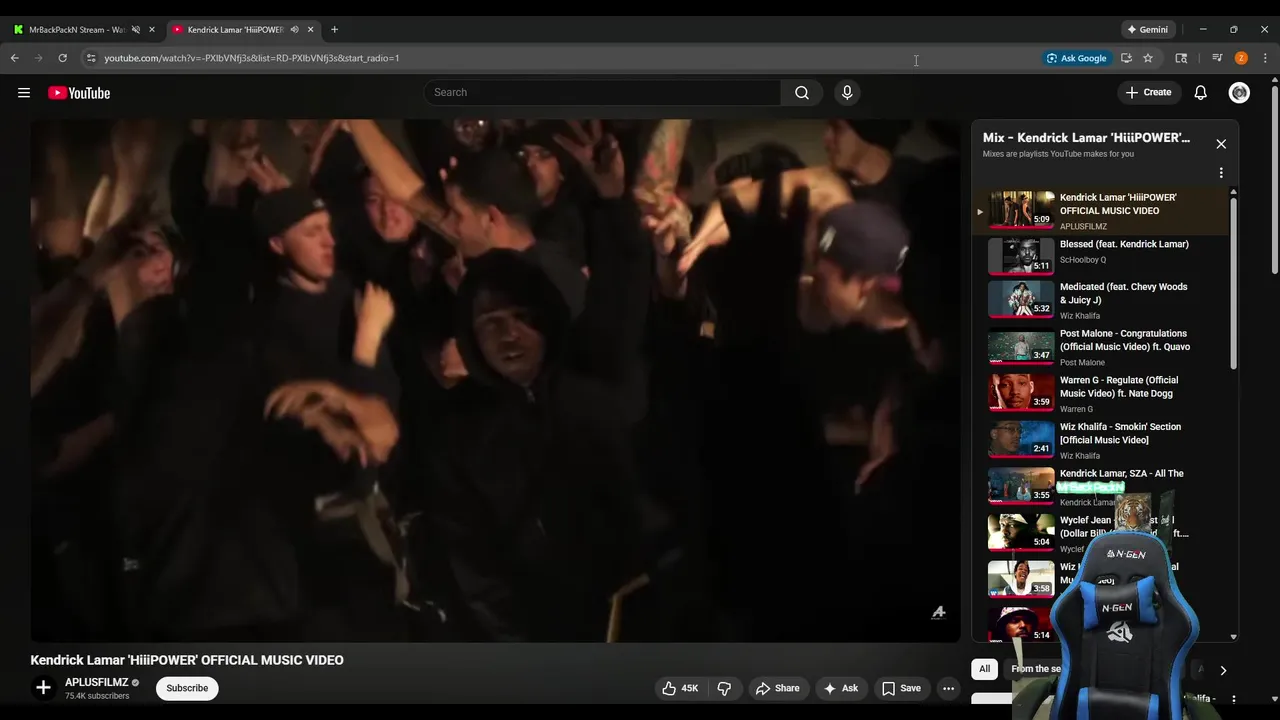Click the browser address bar URL

point(252,58)
